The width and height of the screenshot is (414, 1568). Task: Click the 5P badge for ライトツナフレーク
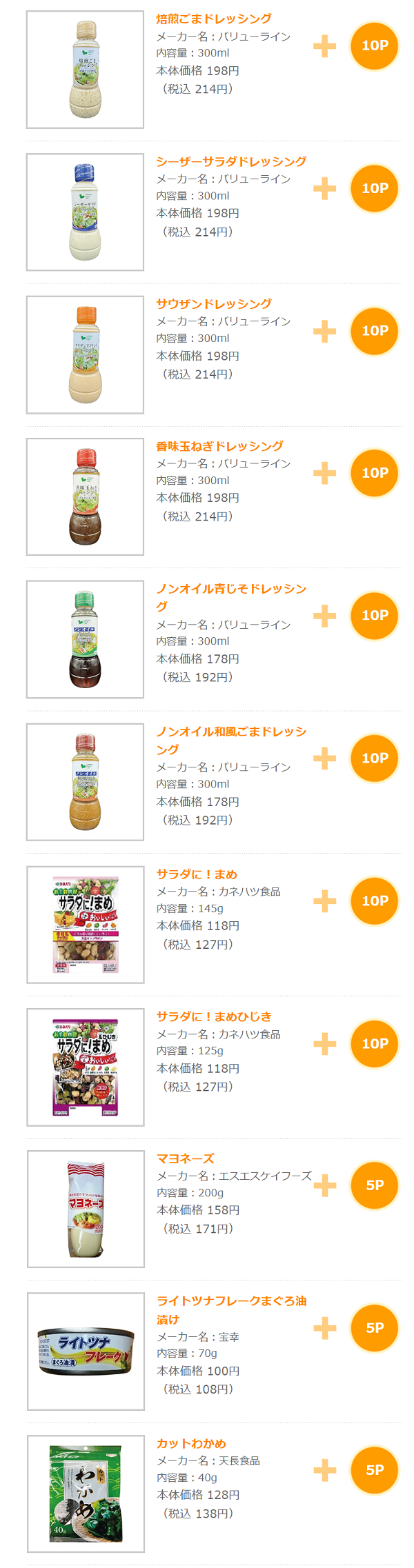374,1327
